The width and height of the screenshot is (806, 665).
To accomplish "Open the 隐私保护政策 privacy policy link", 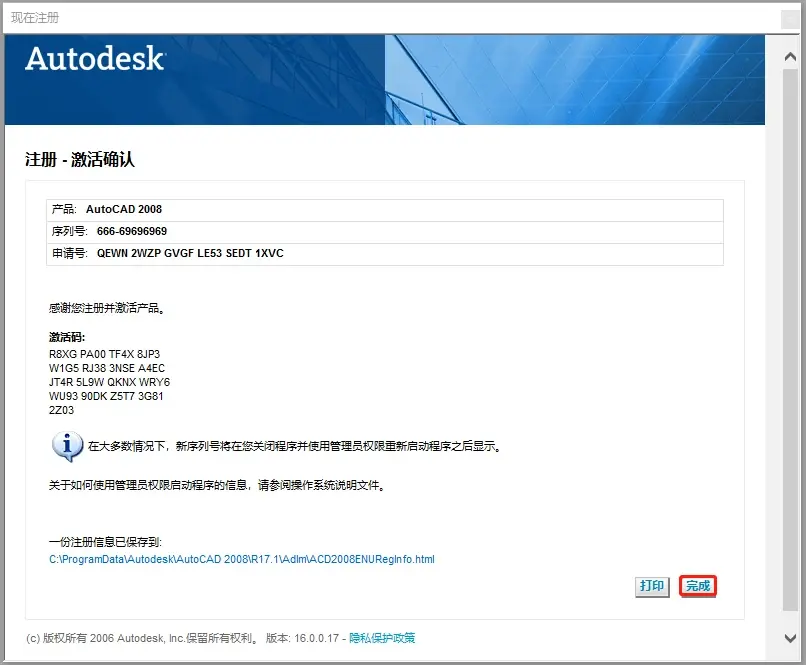I will tap(382, 638).
